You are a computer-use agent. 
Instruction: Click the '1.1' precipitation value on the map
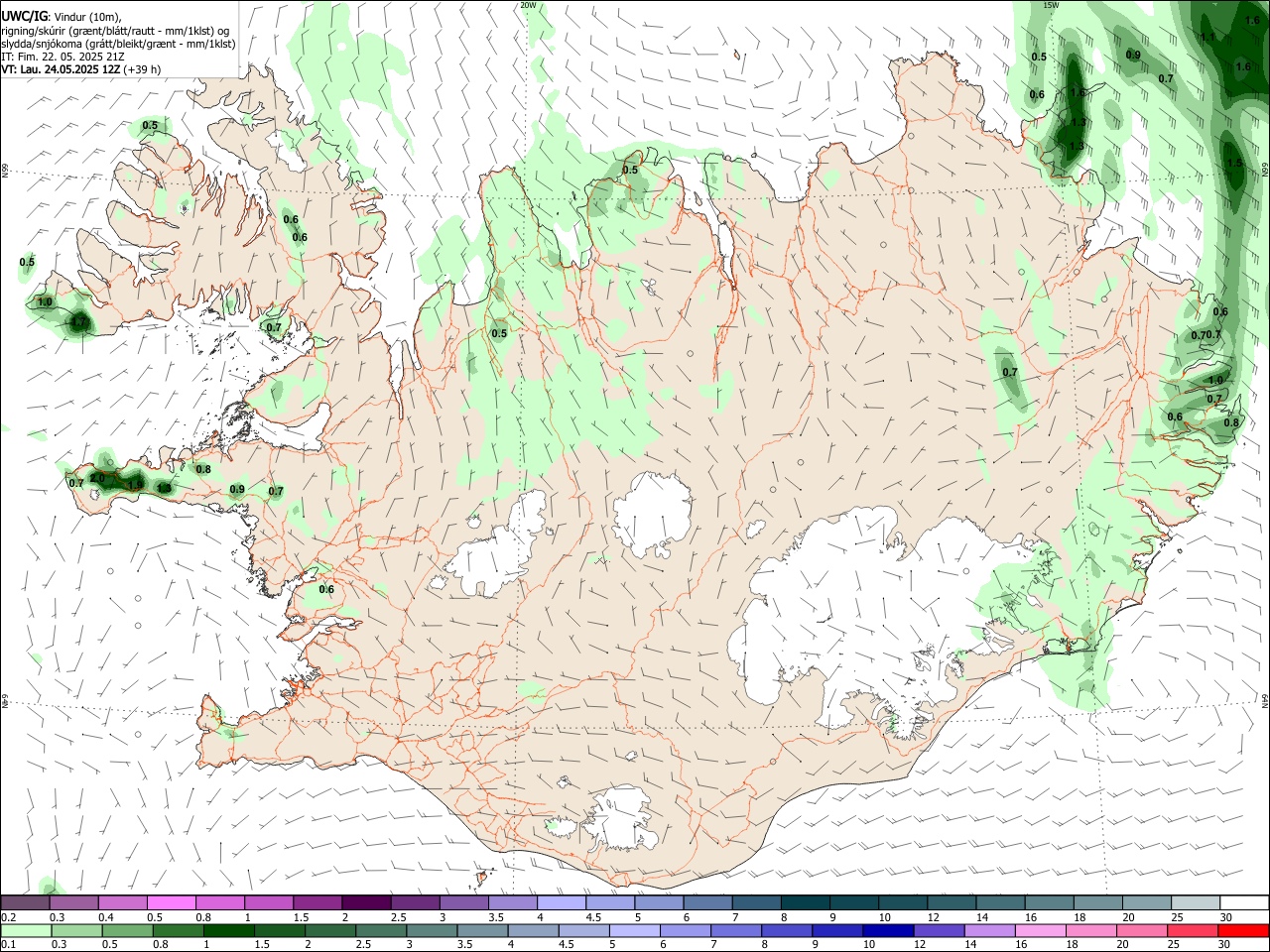[1207, 37]
